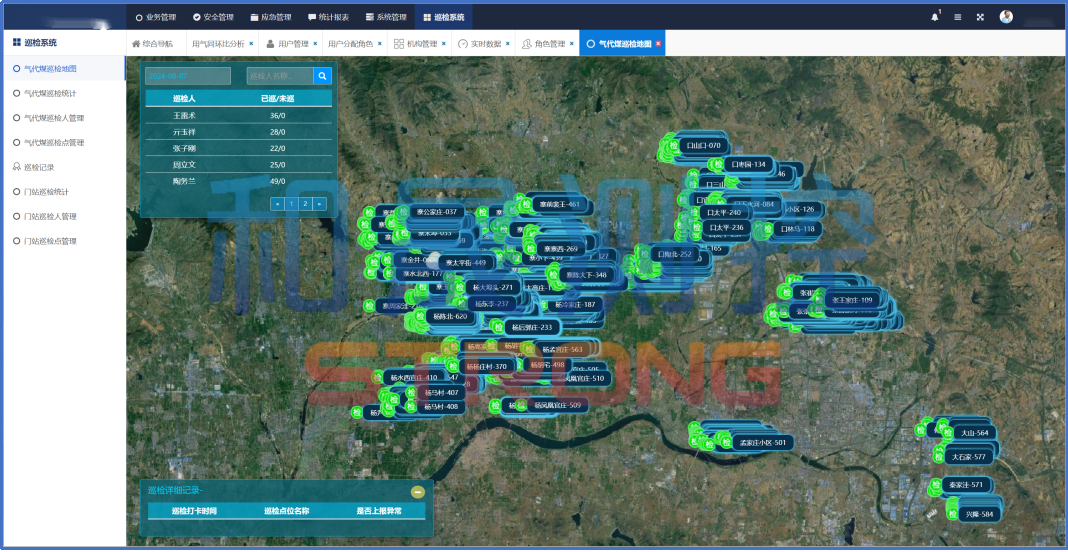Click the green 检 marker beside 口陡鸟-118
The width and height of the screenshot is (1068, 552).
768,229
